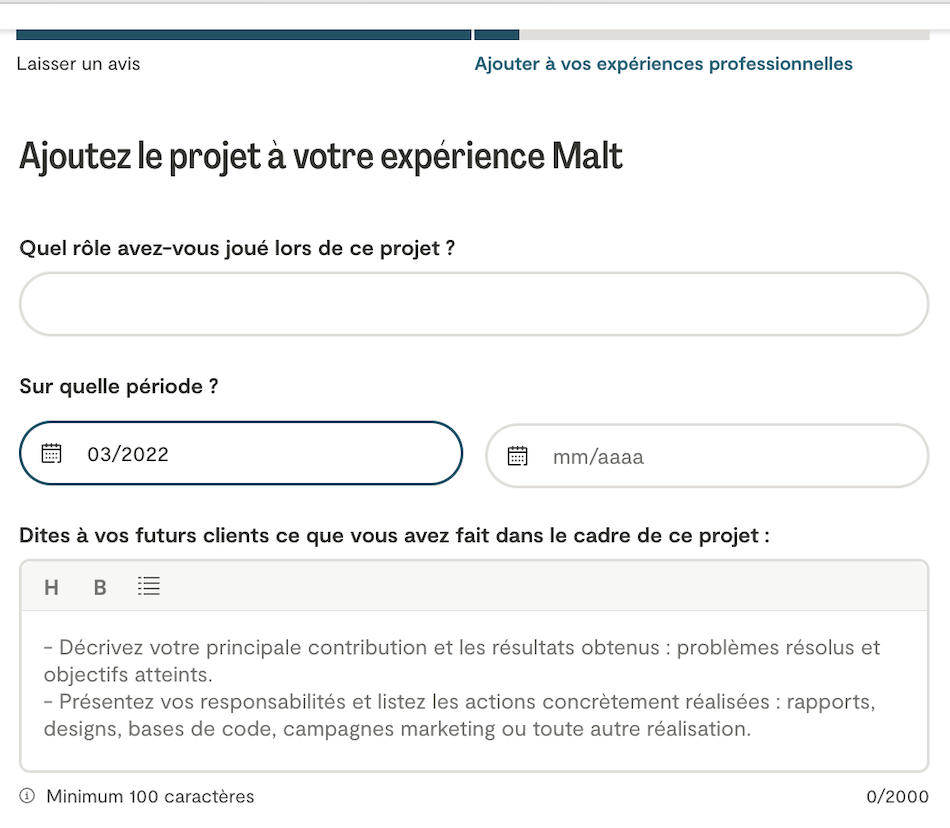Viewport: 950px width, 828px height.
Task: Click the start date calendar icon
Action: tap(51, 454)
